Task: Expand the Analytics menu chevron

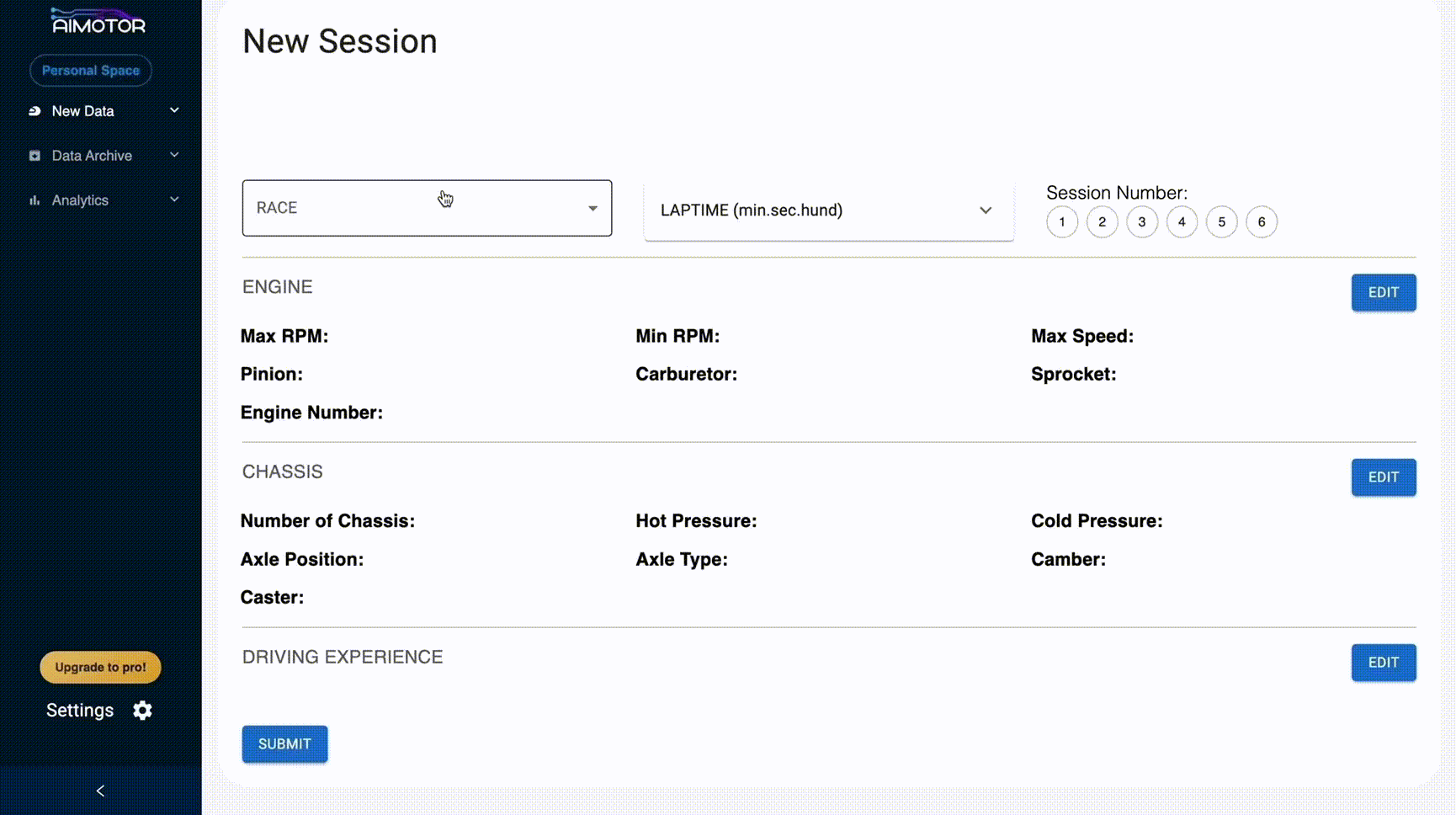Action: (174, 200)
